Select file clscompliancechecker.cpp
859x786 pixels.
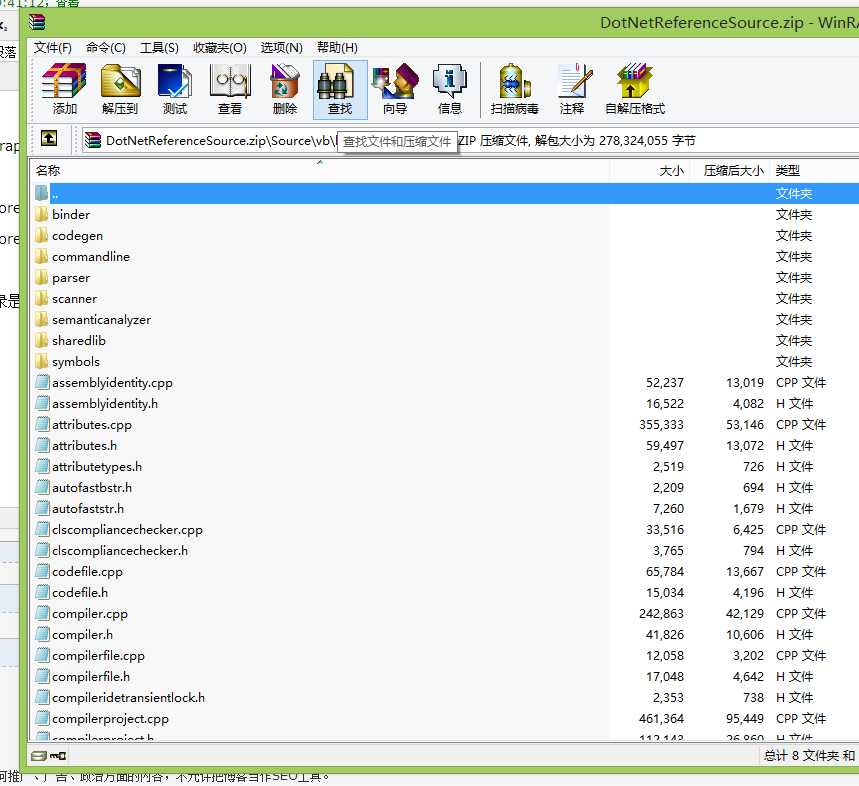[x=127, y=530]
